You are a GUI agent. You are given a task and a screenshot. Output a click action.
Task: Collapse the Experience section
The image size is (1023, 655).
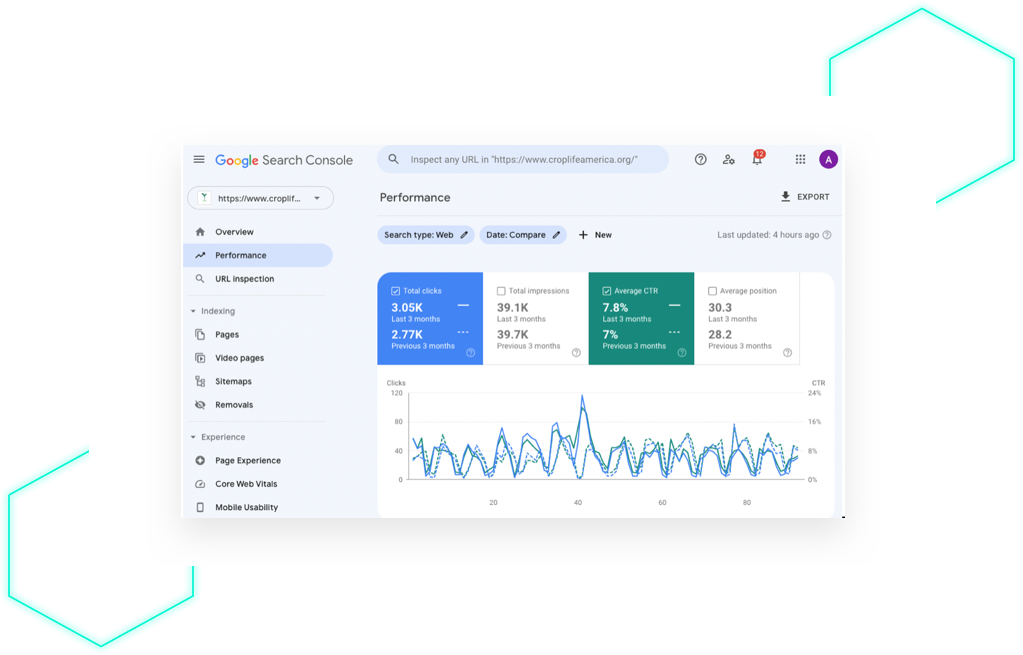coord(193,437)
